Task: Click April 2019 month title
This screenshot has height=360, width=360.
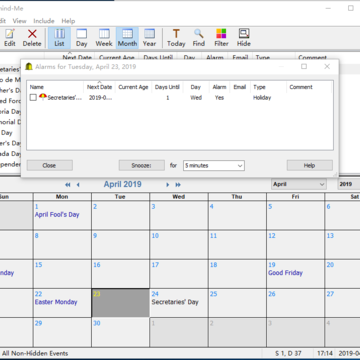Action: (123, 184)
